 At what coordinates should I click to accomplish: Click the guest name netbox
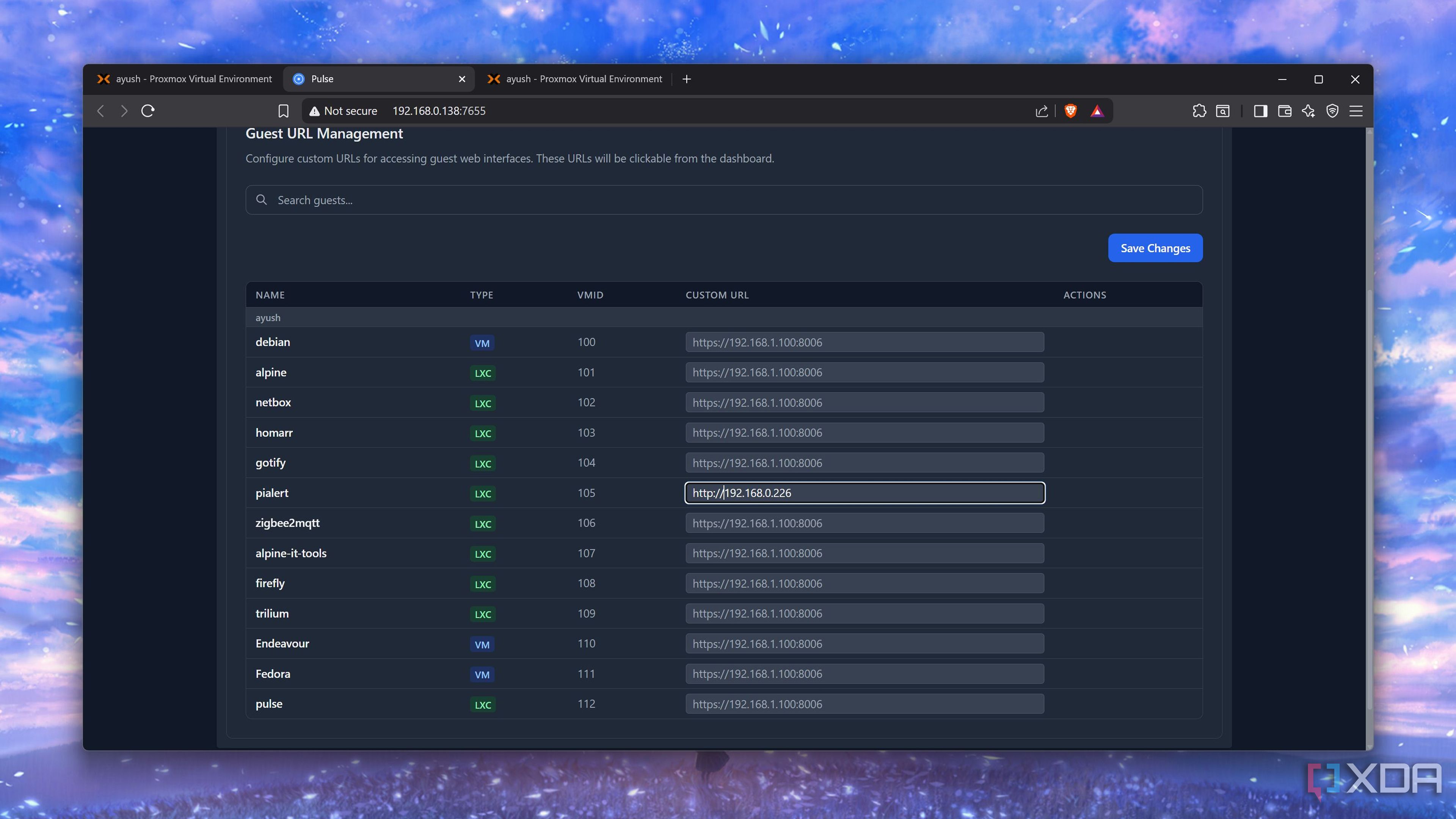point(273,402)
